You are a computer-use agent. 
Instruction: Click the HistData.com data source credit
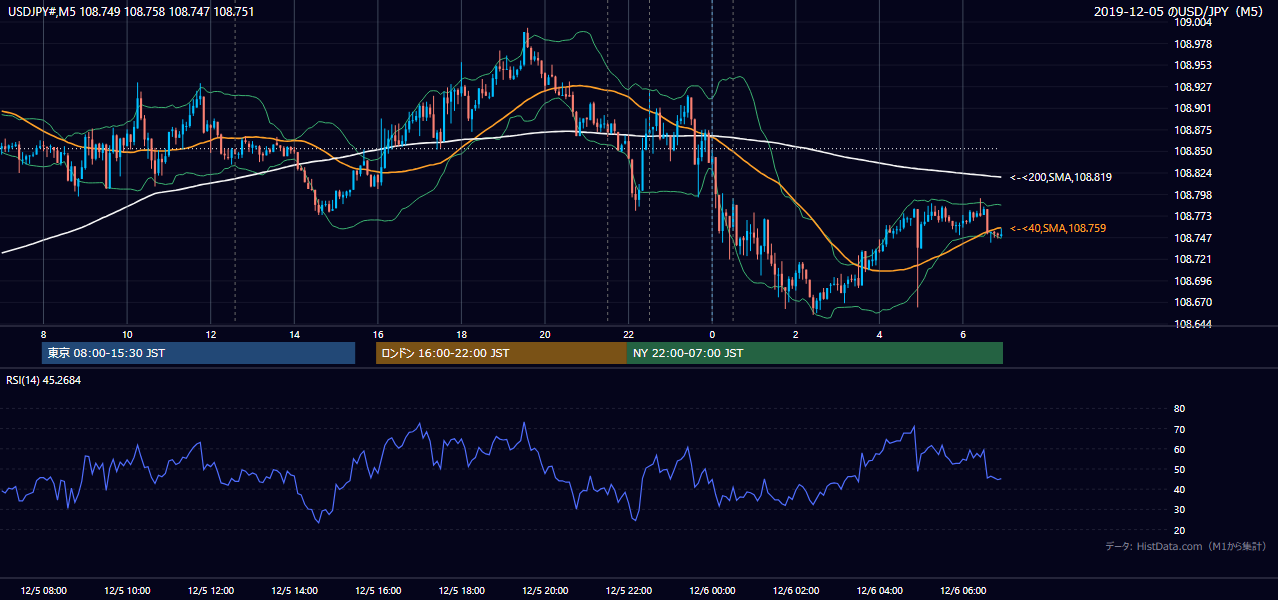coord(1186,546)
